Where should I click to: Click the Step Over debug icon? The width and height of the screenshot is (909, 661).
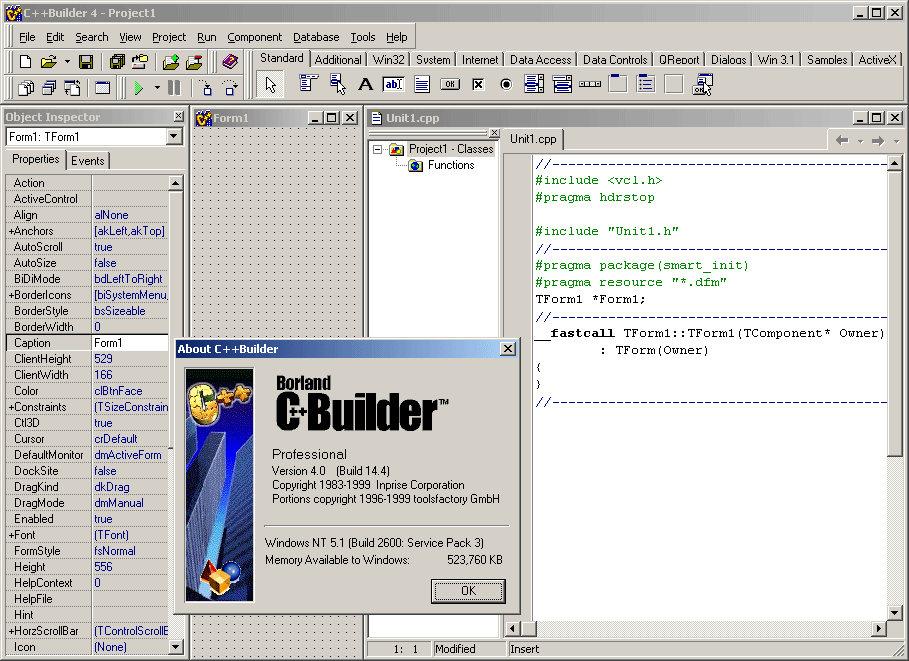pos(230,88)
